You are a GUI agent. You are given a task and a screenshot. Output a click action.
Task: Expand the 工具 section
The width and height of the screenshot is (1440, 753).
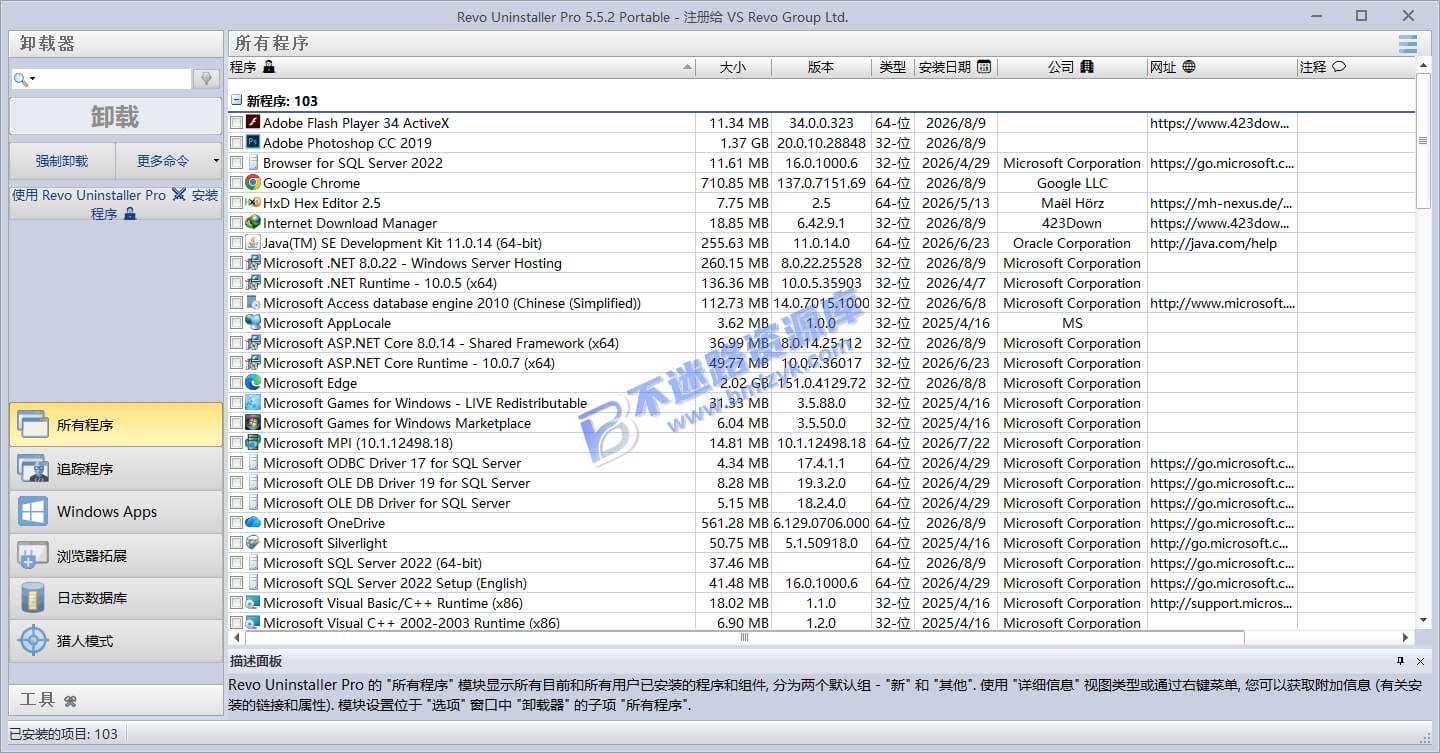115,700
